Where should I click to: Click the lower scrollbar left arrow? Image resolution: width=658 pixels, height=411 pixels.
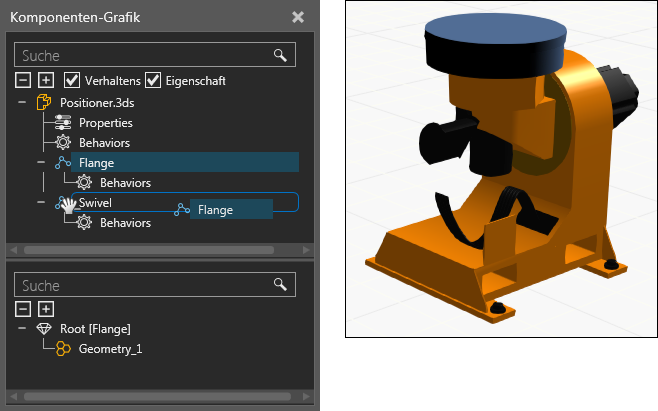[13, 396]
